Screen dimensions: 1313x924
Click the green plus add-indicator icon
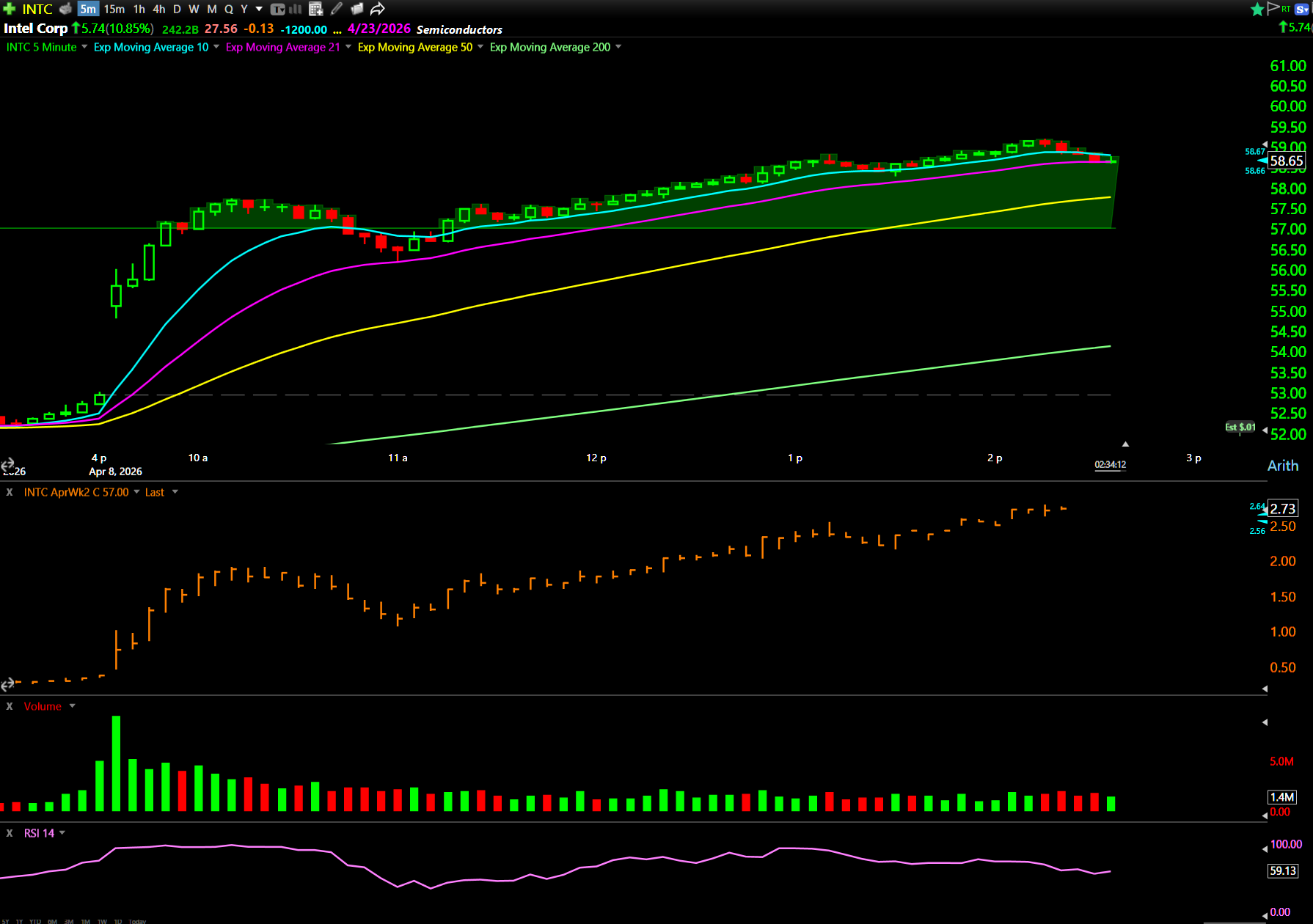pos(9,9)
